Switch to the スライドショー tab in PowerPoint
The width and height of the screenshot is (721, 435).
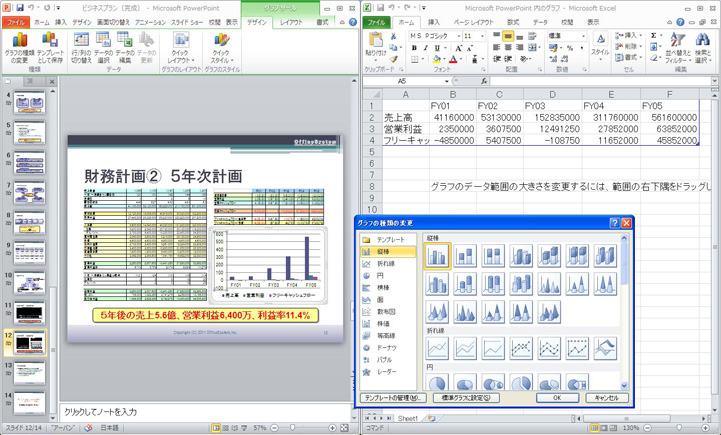187,22
